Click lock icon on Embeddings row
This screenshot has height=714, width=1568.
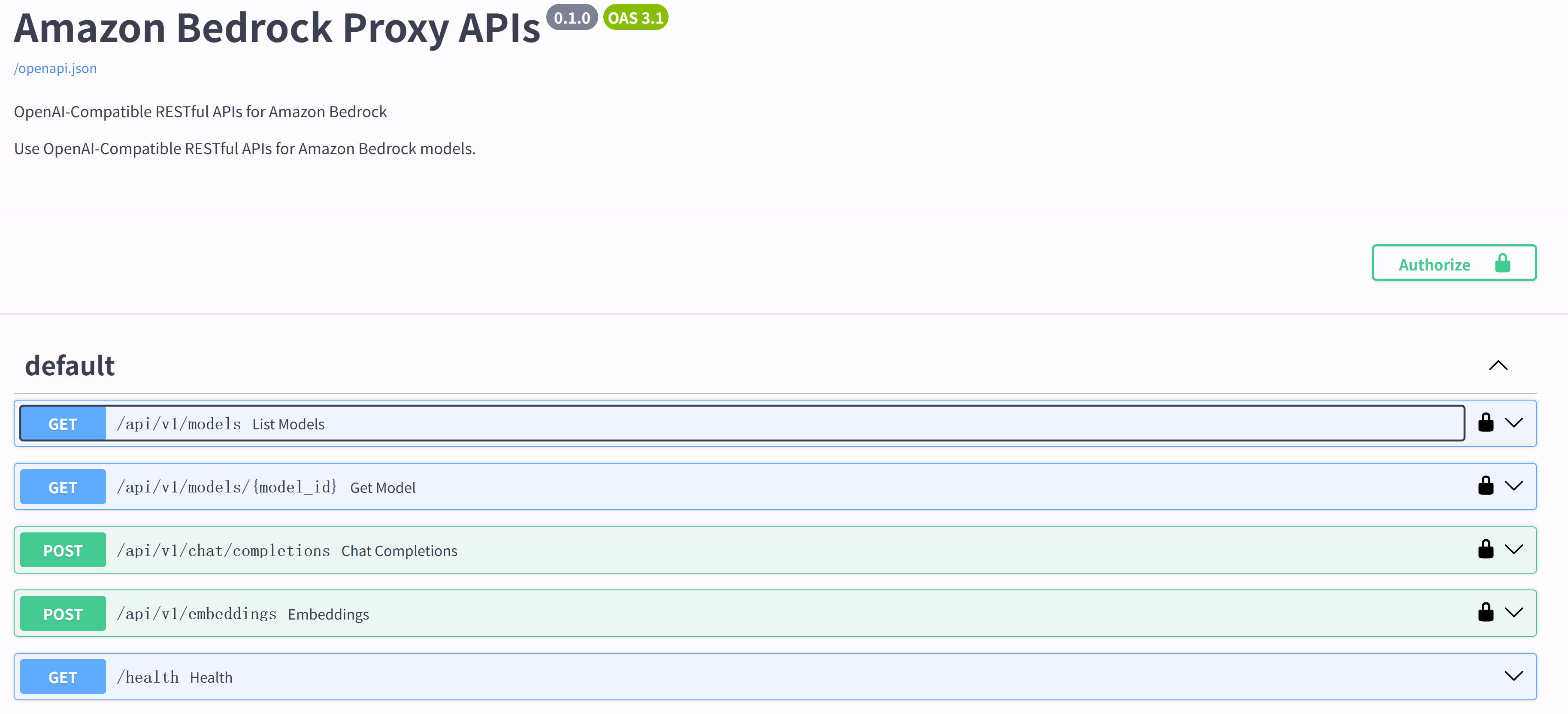pos(1485,612)
